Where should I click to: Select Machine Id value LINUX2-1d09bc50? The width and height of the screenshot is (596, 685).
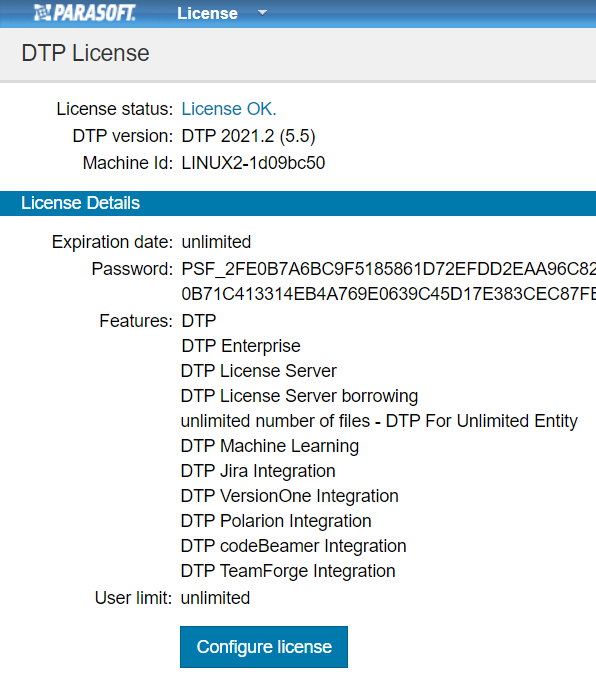click(x=253, y=163)
